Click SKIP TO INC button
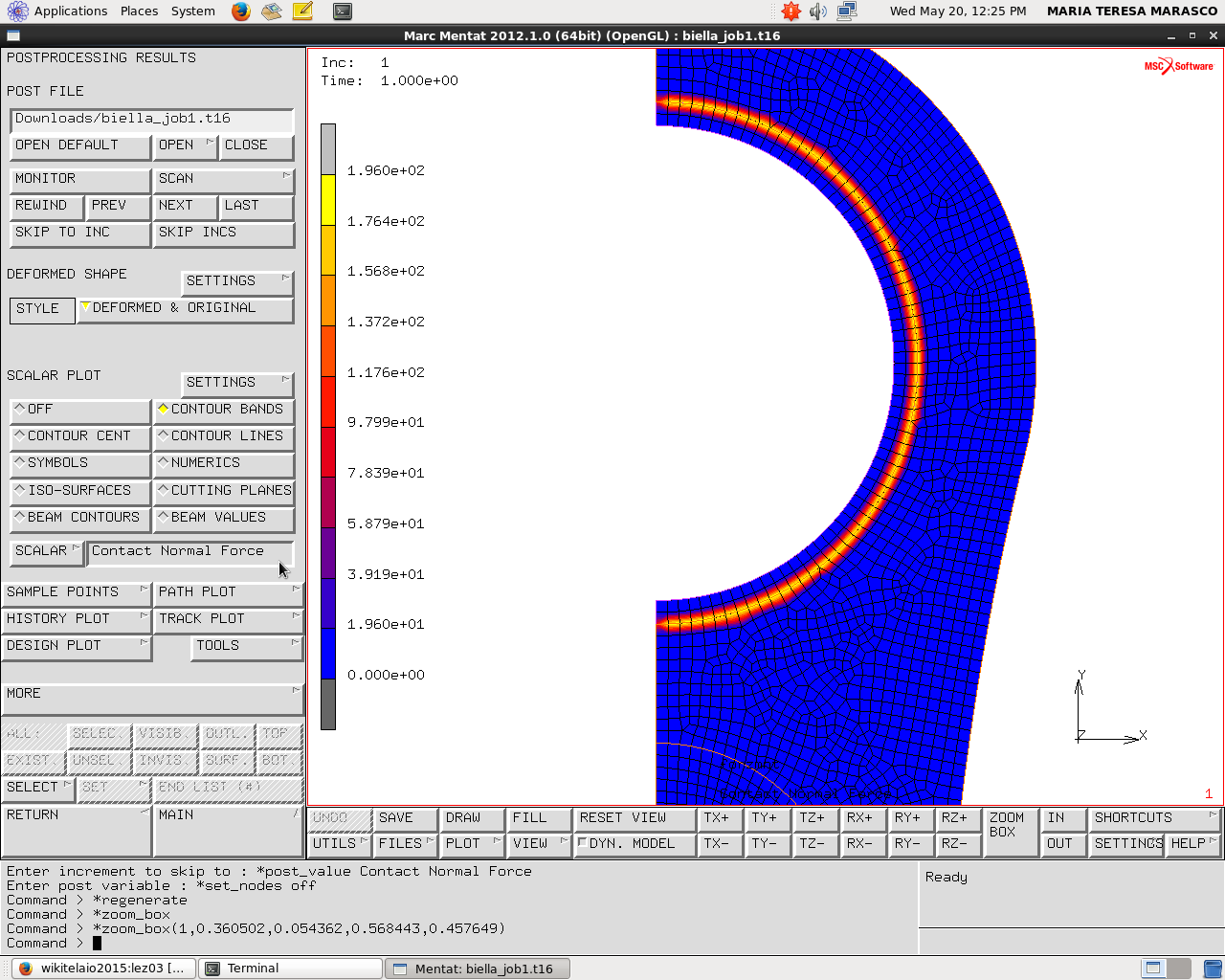This screenshot has height=980, width=1225. pyautogui.click(x=80, y=233)
